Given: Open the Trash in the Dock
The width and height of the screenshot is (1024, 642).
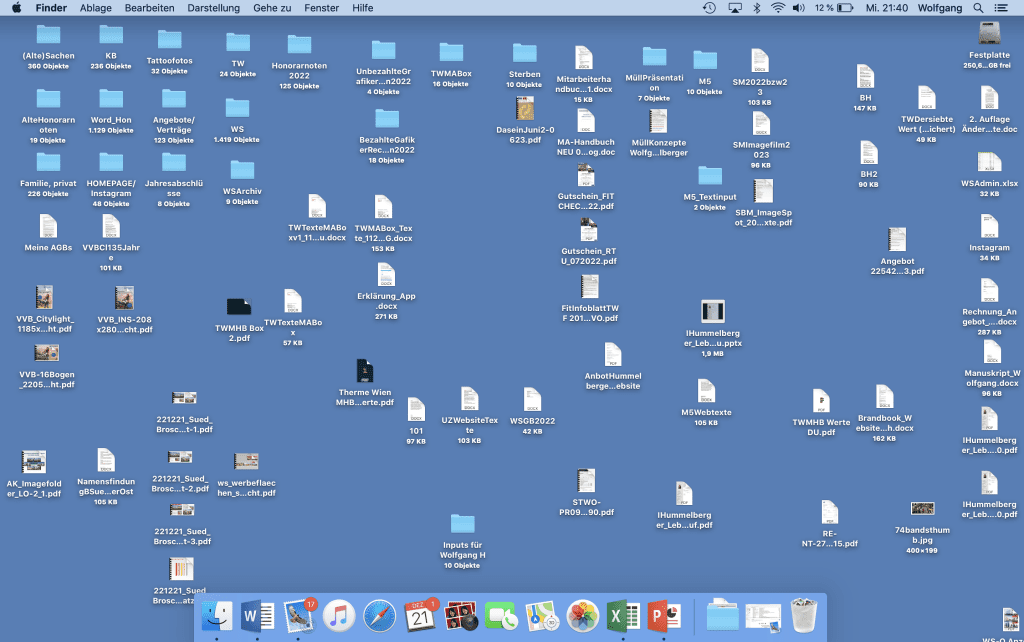Looking at the screenshot, I should pyautogui.click(x=804, y=615).
